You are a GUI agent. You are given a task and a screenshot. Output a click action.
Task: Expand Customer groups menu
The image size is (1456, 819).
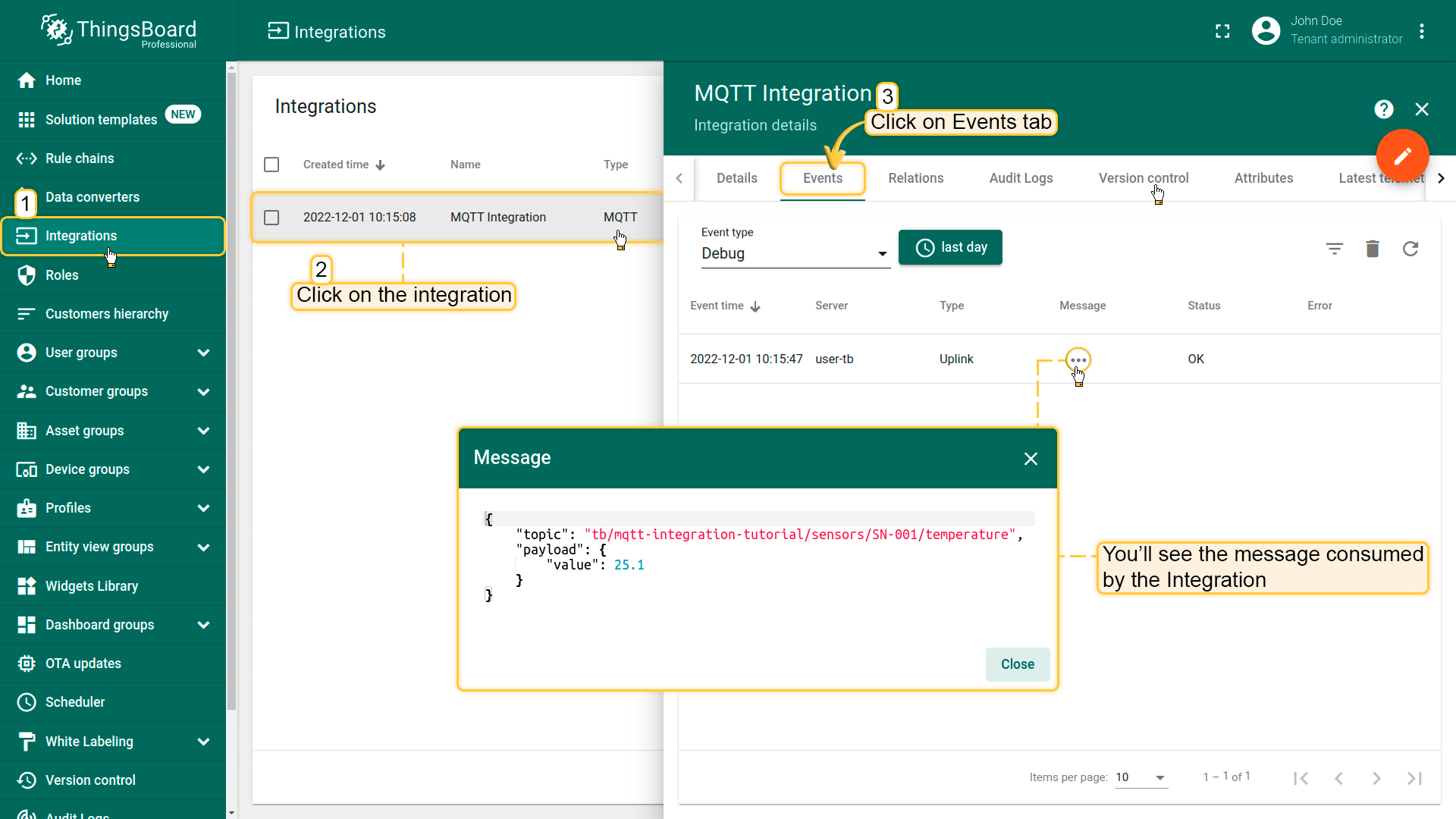[203, 391]
